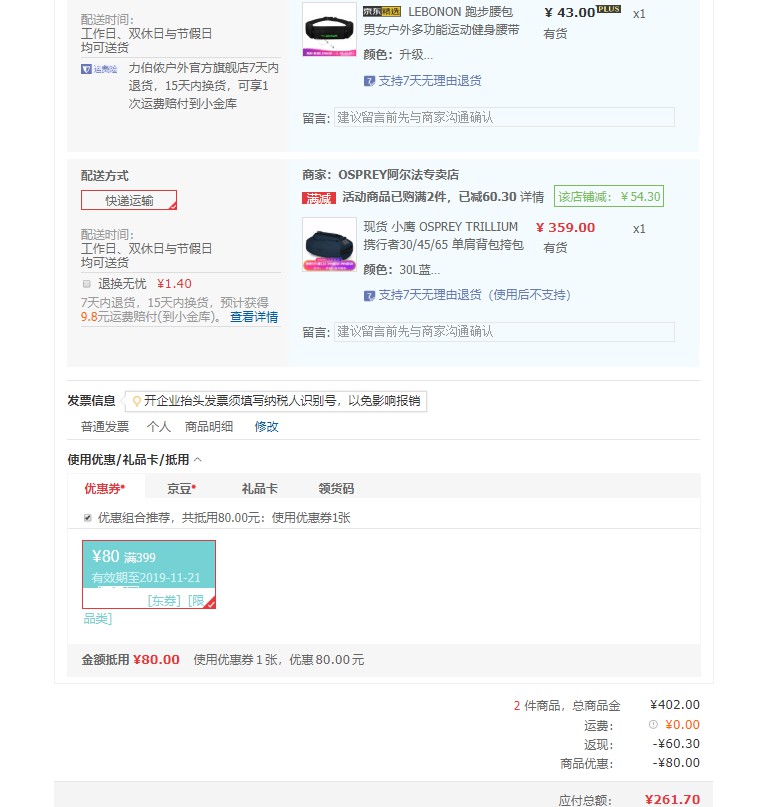Click the 颜色: 30L蓝 attribute text
Screen dimensions: 760x807
(401, 270)
